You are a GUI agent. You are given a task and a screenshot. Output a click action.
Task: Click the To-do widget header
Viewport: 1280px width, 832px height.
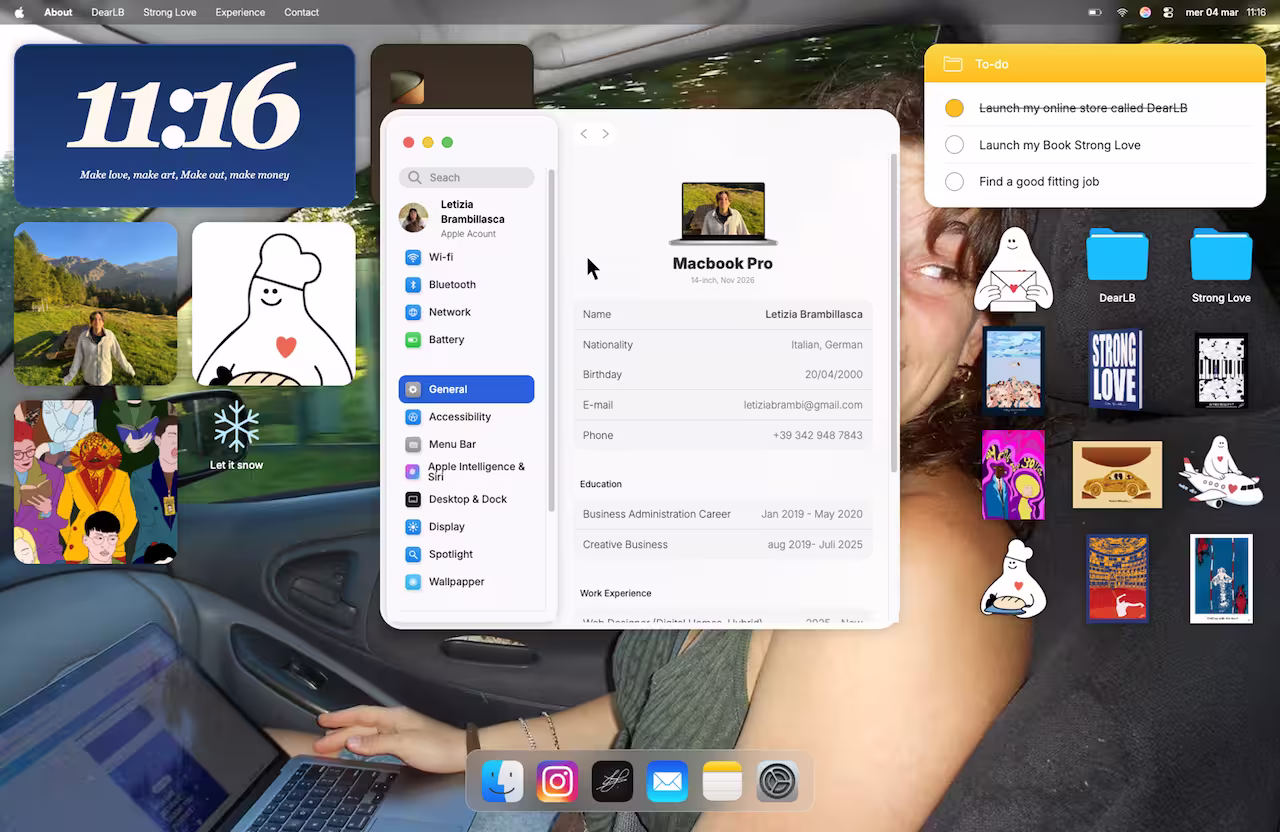1095,64
